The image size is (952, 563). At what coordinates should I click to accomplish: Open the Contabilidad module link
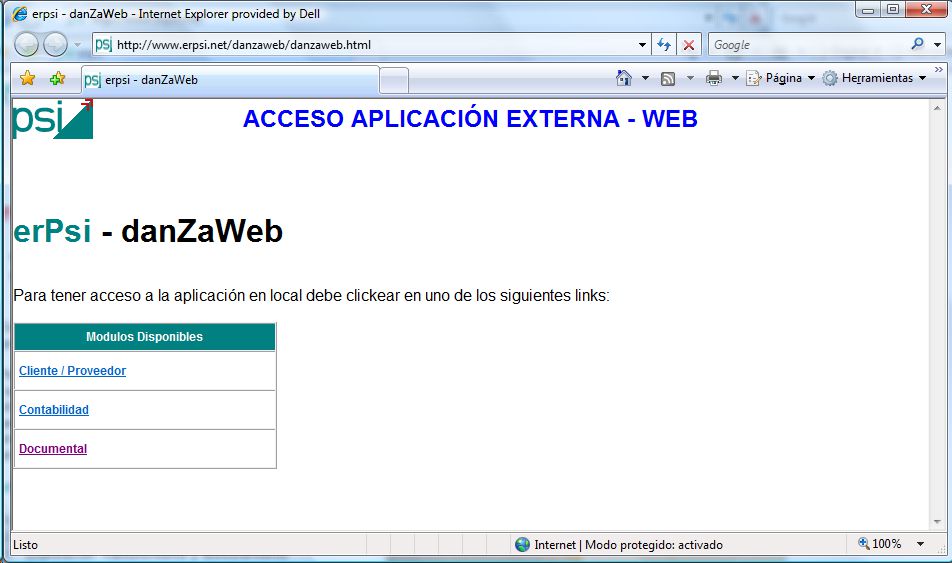tap(53, 409)
